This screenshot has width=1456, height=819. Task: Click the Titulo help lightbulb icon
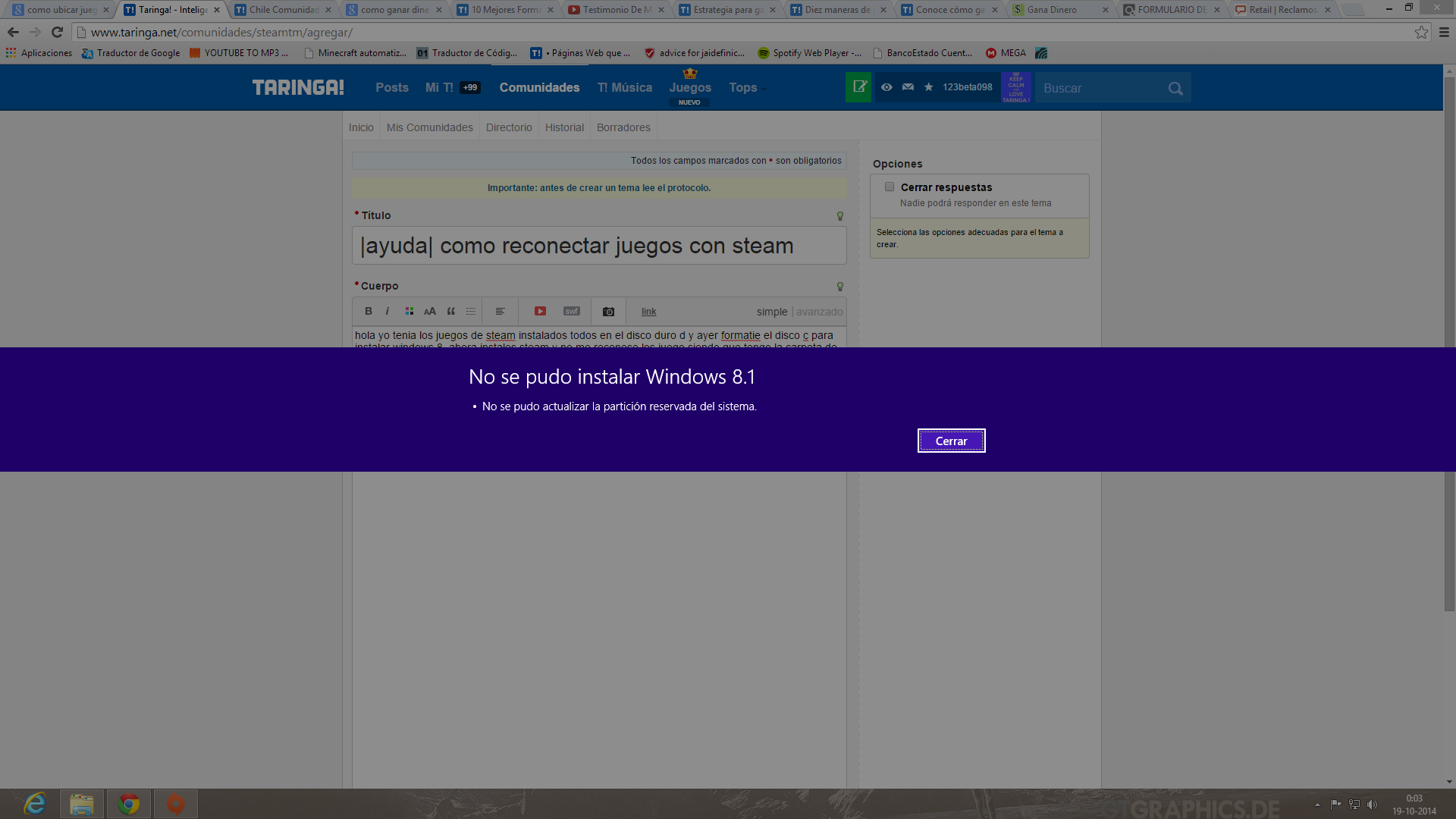pos(840,216)
